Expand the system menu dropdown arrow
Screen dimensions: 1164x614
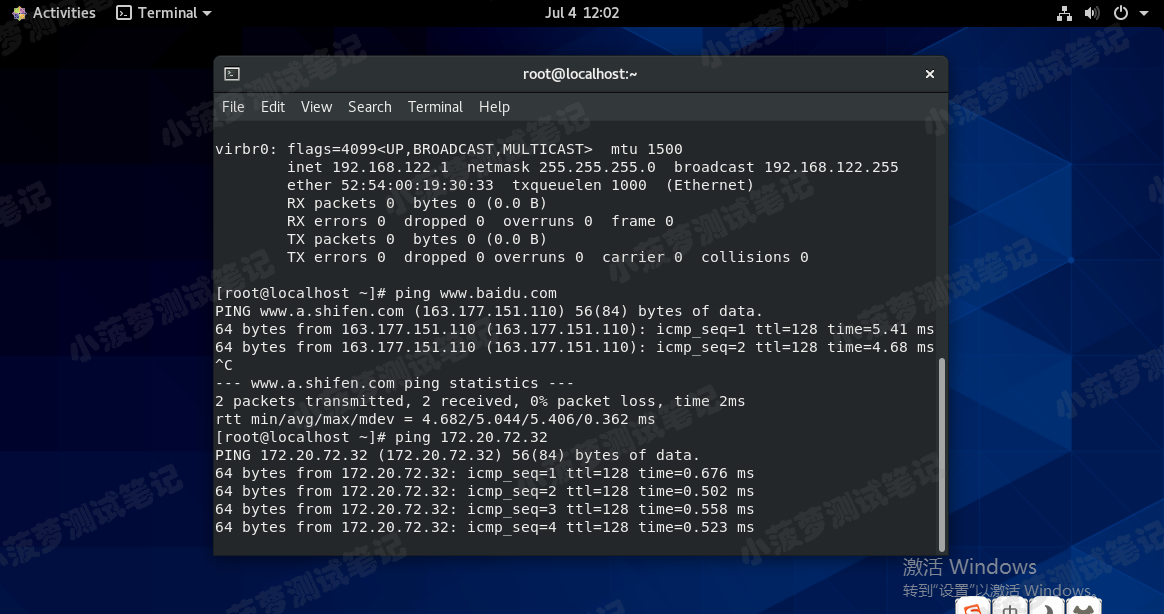(1144, 14)
